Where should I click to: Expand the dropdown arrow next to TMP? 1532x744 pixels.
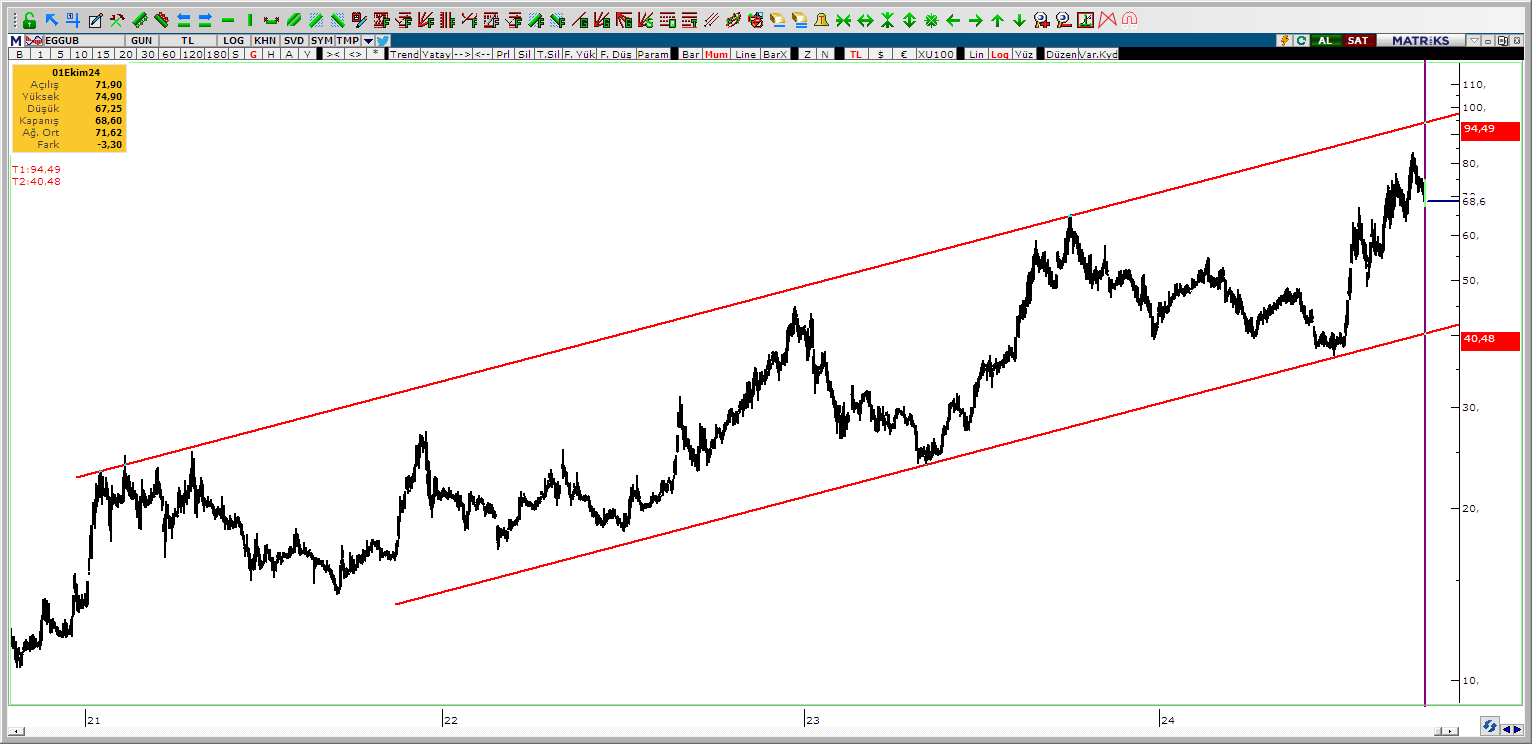point(369,40)
